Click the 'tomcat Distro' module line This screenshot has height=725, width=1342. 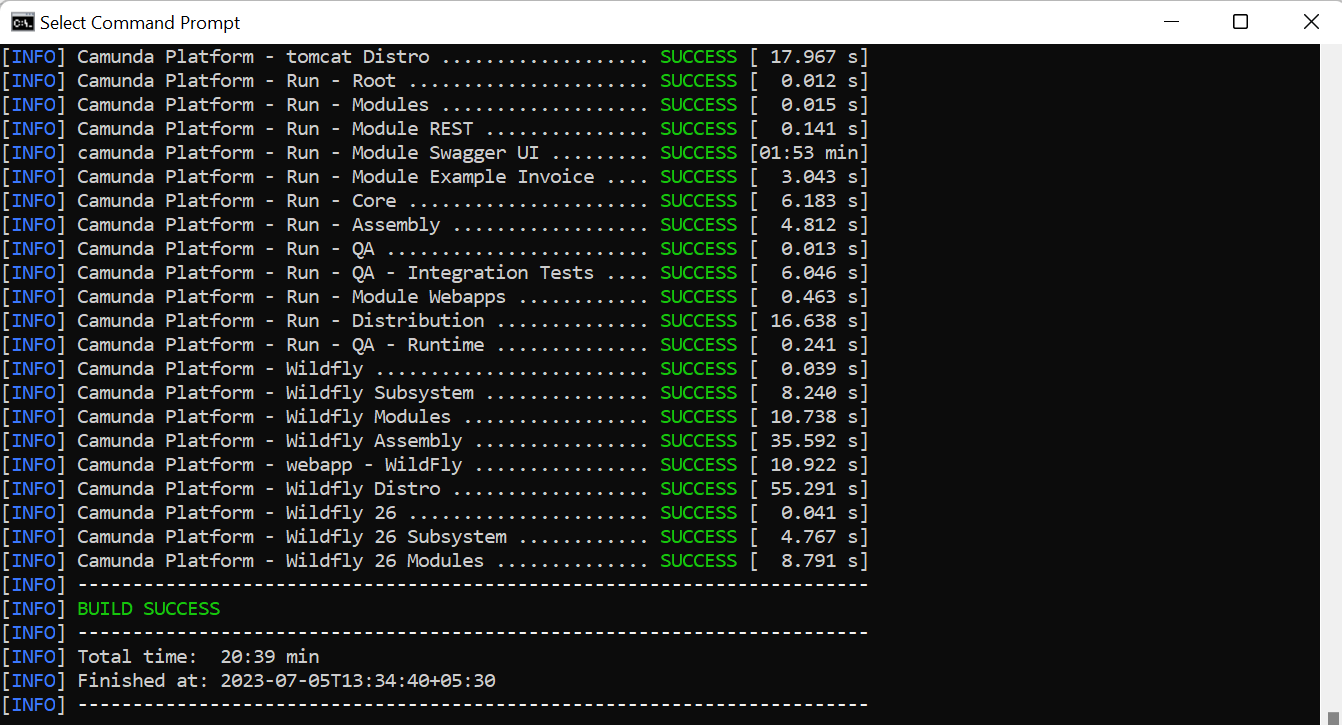(x=435, y=57)
